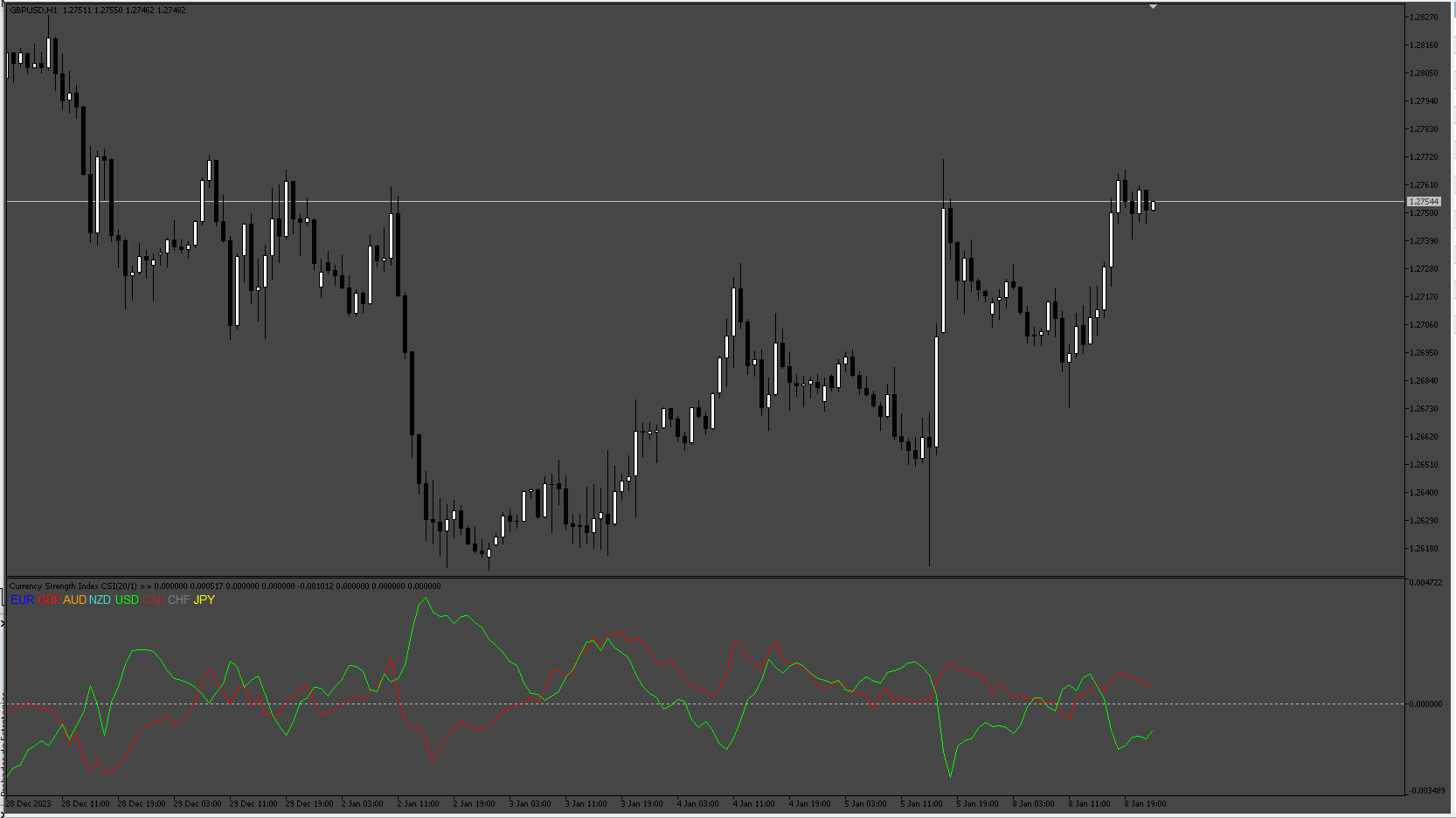Screen dimensions: 1456x818
Task: Click the current price tag 1.27544
Action: point(1424,202)
